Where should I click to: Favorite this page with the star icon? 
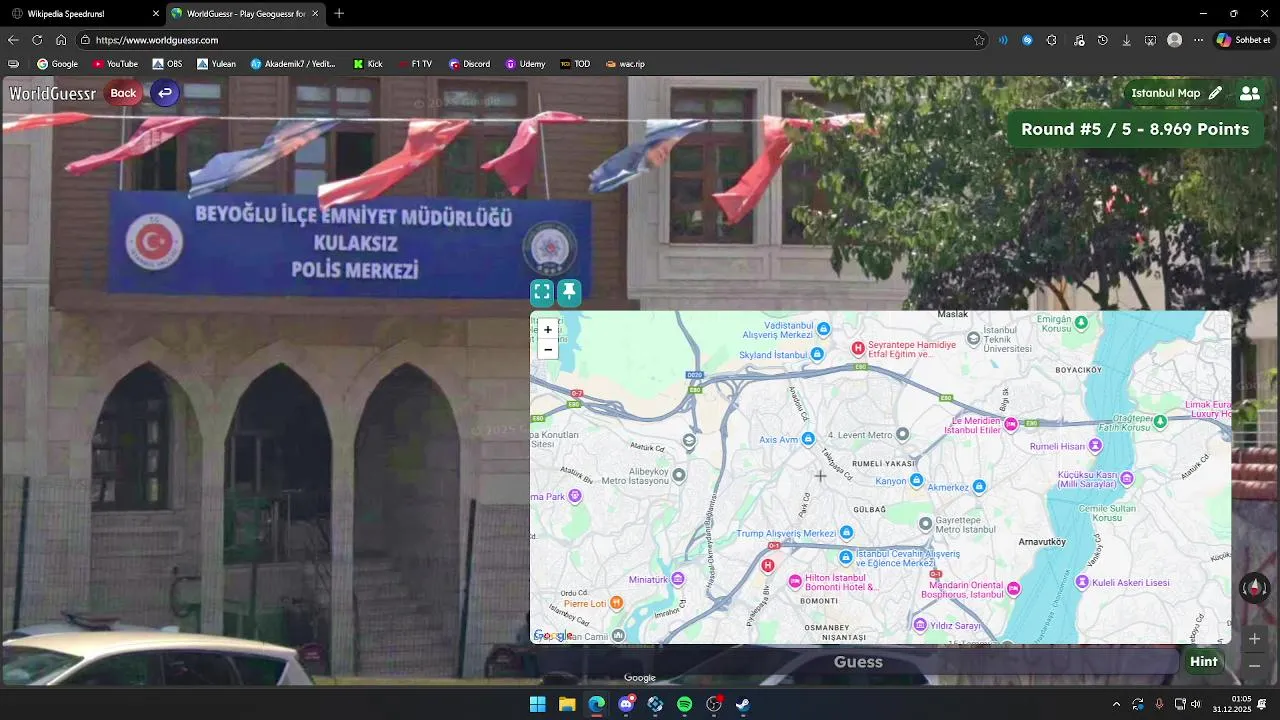coord(979,40)
